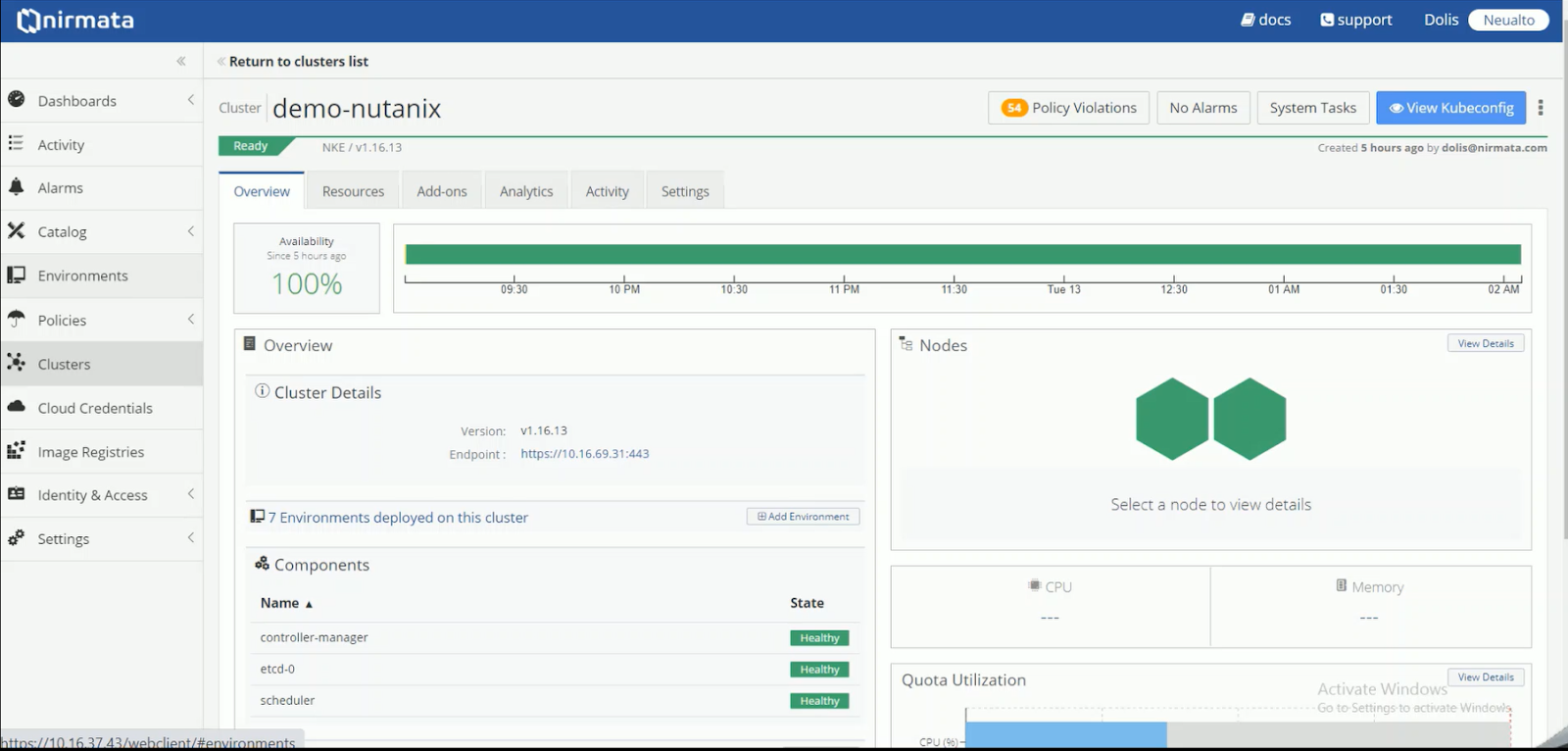This screenshot has height=751, width=1568.
Task: Click the controller-manager component row
Action: (555, 638)
